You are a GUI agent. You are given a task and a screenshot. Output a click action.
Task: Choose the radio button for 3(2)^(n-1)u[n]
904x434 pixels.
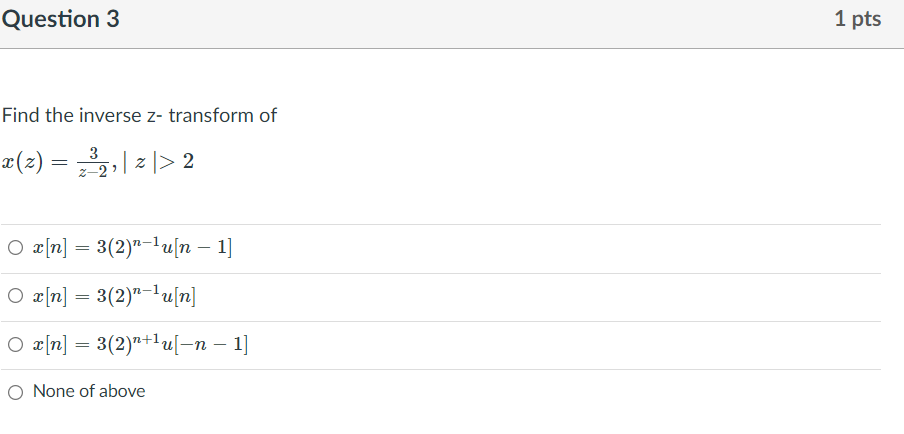16,296
